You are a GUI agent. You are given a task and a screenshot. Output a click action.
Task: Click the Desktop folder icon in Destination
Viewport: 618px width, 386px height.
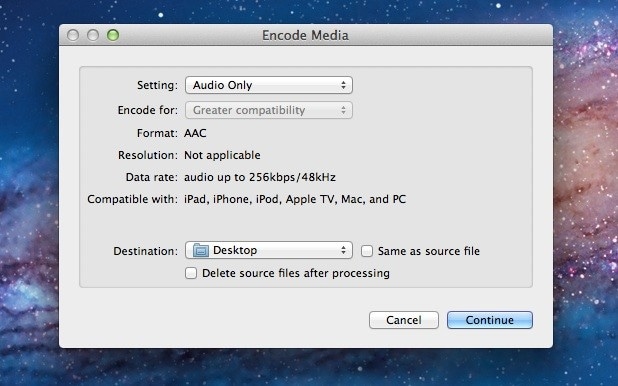(x=201, y=250)
